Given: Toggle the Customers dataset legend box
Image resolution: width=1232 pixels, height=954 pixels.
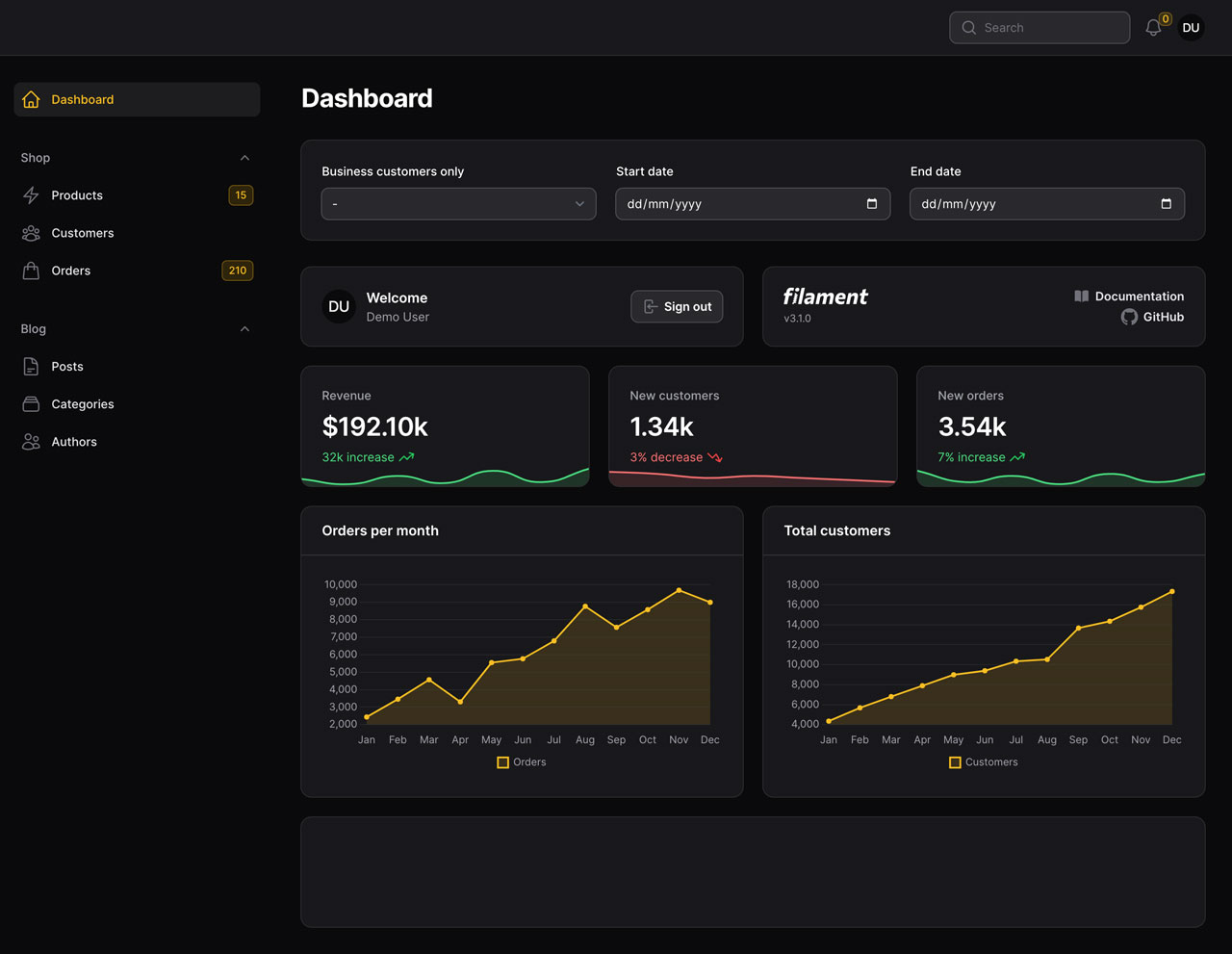Looking at the screenshot, I should [x=955, y=762].
